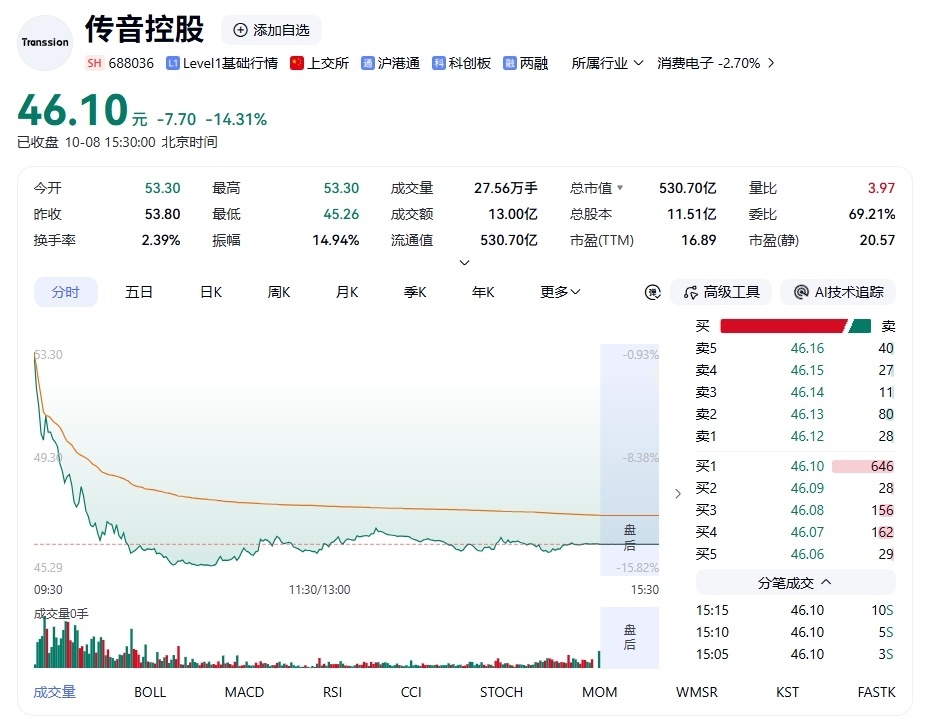The width and height of the screenshot is (926, 724).
Task: Click 盘后 region in volume chart
Action: 630,637
